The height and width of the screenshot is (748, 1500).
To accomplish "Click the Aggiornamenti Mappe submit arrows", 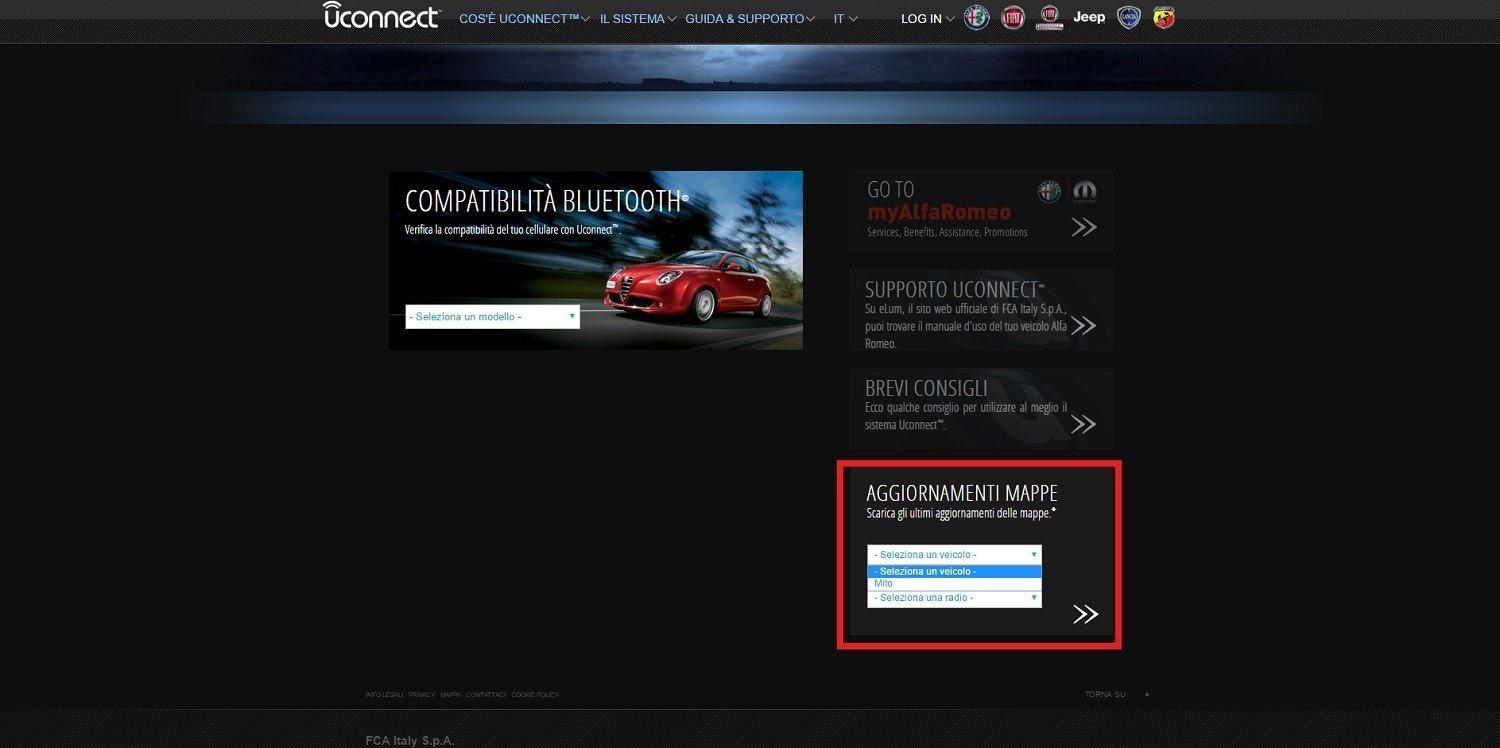I will (1086, 614).
